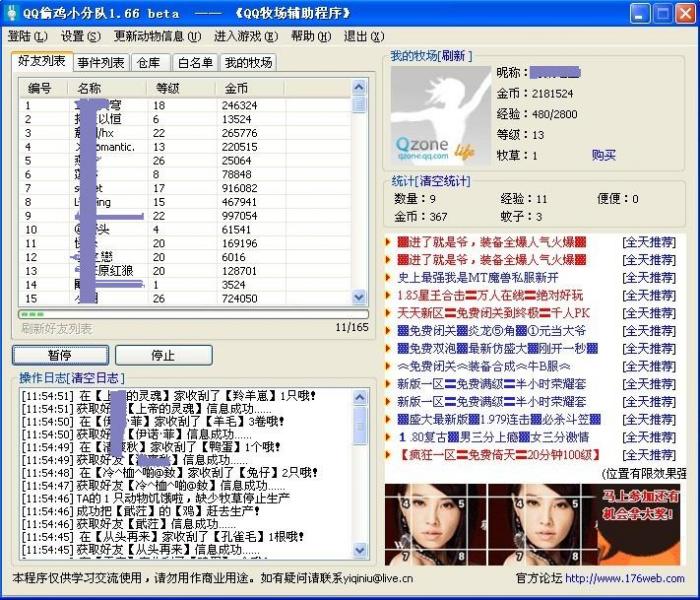
Task: Select friend row with 13524 gold
Action: point(185,119)
